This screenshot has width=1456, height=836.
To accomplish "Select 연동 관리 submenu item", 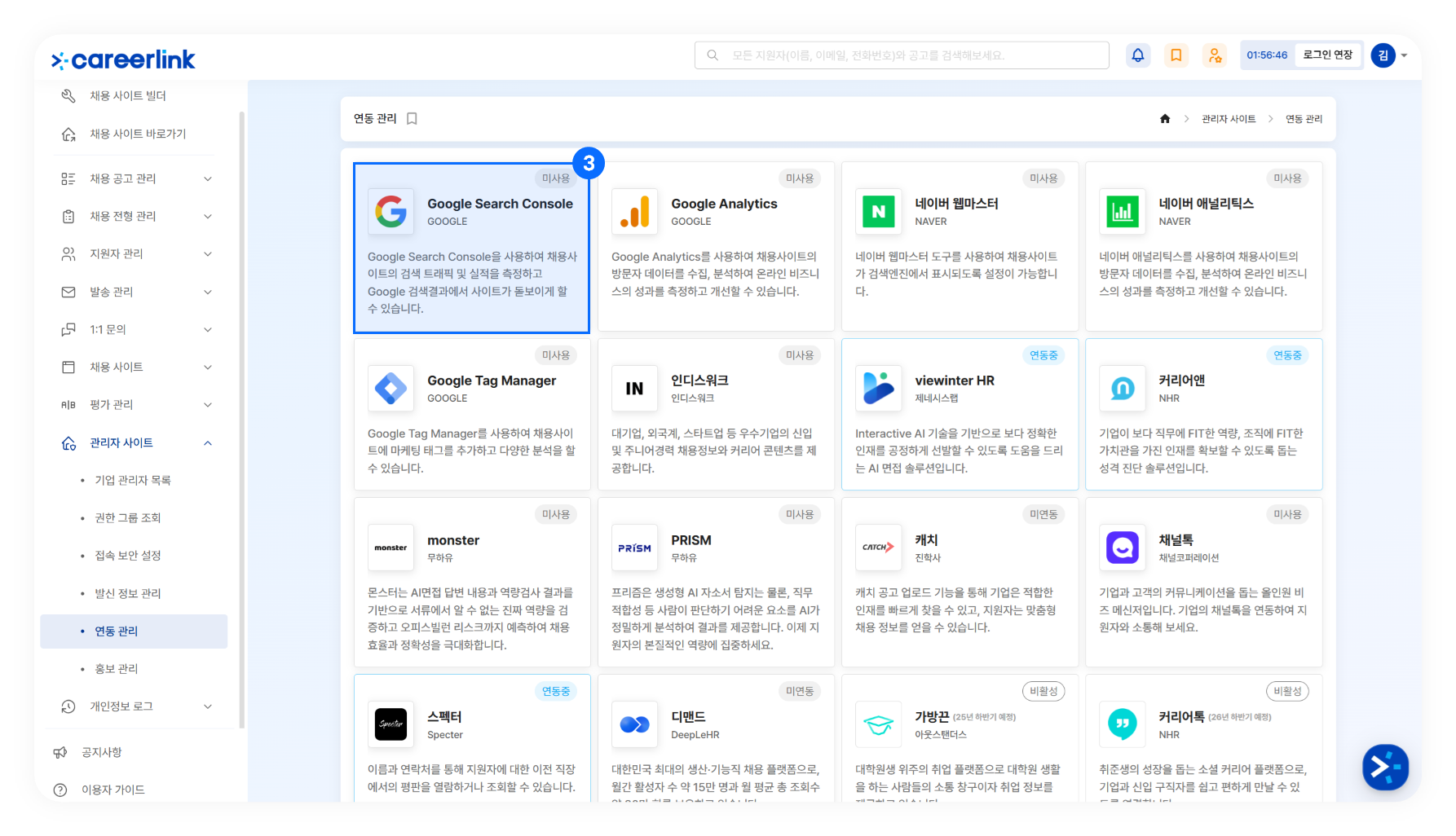I will (134, 631).
